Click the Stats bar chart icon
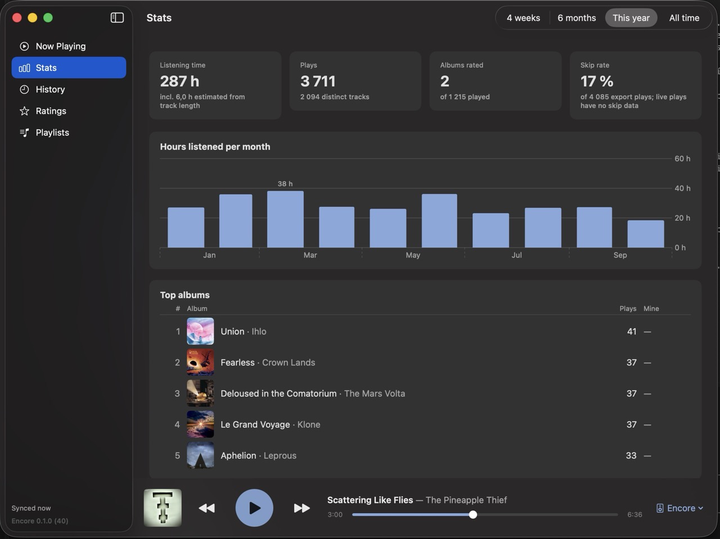This screenshot has width=720, height=539. pos(24,68)
